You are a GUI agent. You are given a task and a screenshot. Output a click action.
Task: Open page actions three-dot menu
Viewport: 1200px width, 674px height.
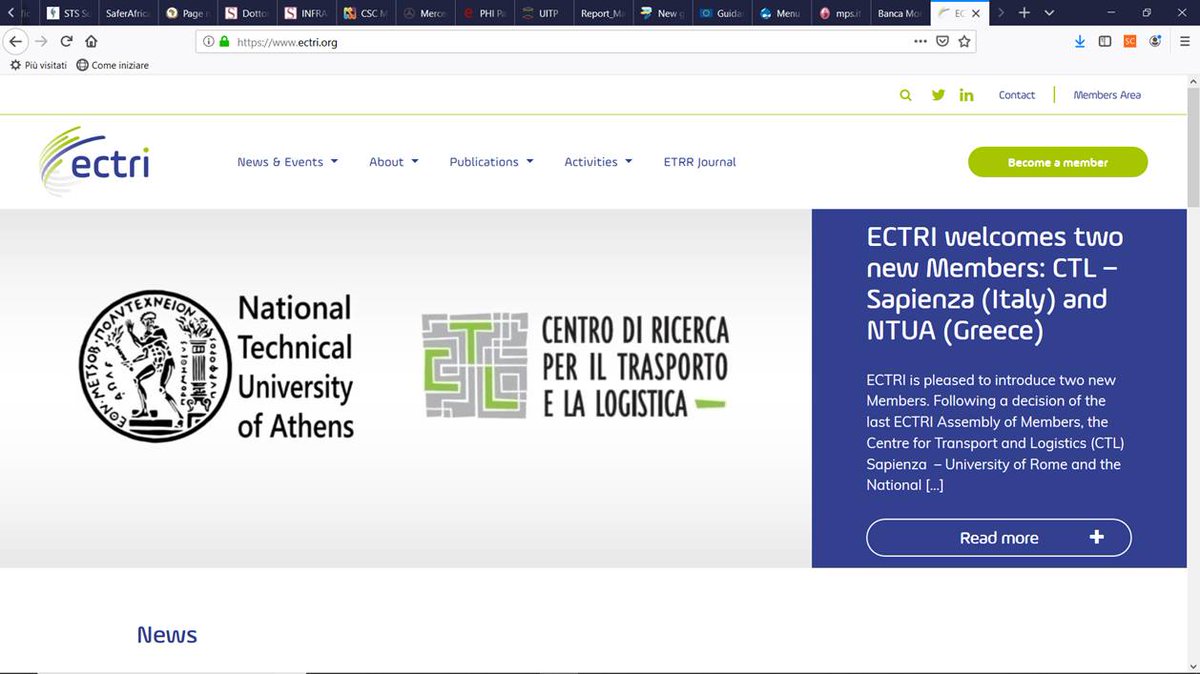coord(920,42)
